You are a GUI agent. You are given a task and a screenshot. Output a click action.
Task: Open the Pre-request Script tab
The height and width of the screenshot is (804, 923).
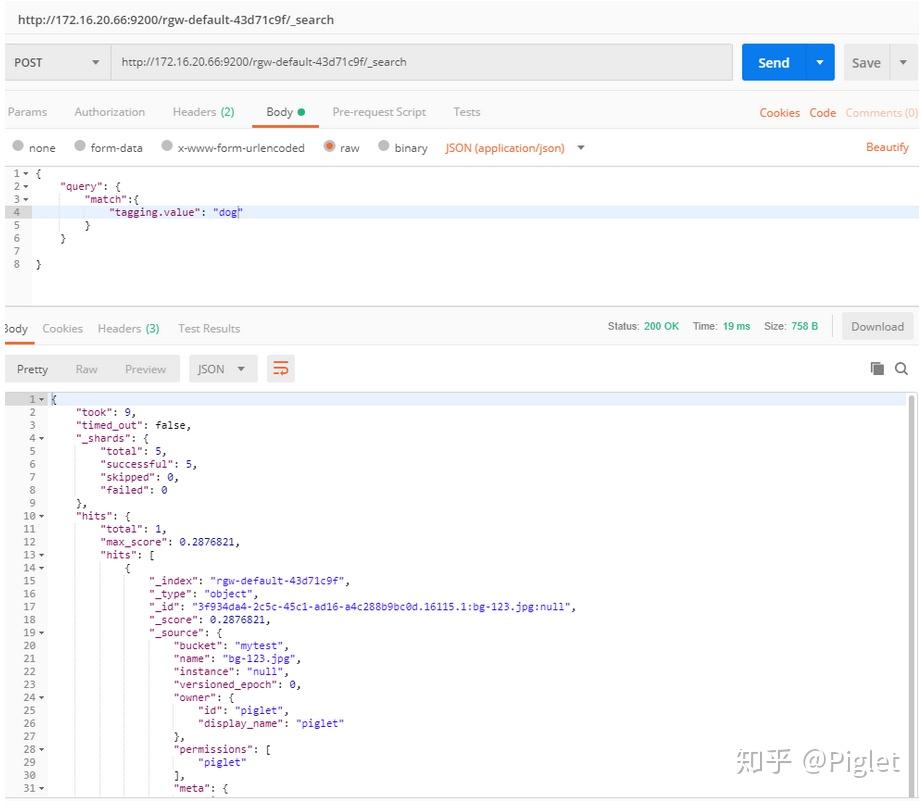(x=379, y=112)
